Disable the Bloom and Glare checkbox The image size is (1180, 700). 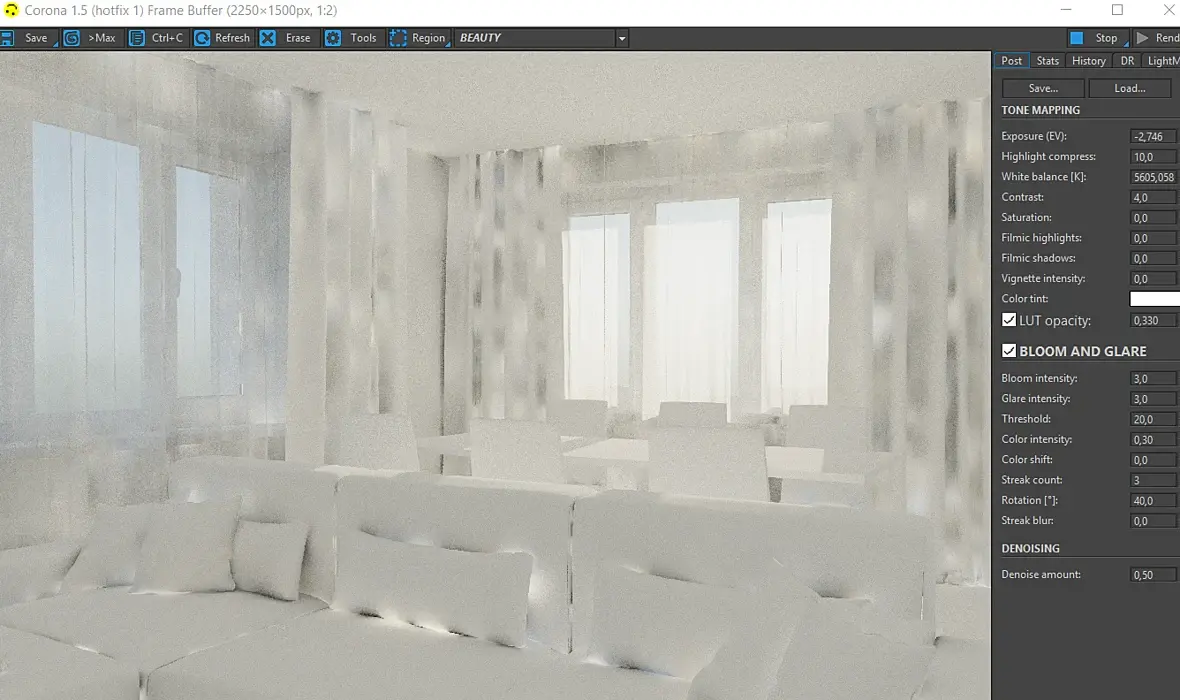(x=1009, y=351)
